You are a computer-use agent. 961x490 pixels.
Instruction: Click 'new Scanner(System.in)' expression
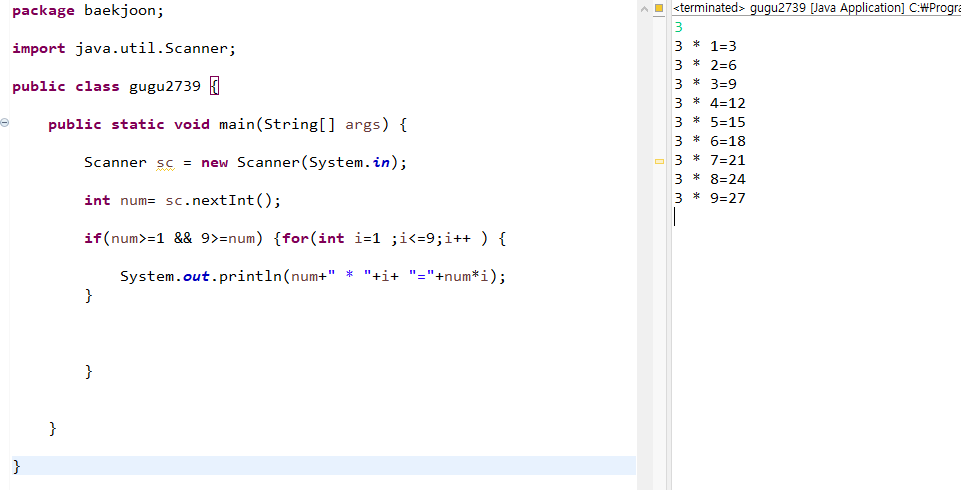[x=300, y=162]
